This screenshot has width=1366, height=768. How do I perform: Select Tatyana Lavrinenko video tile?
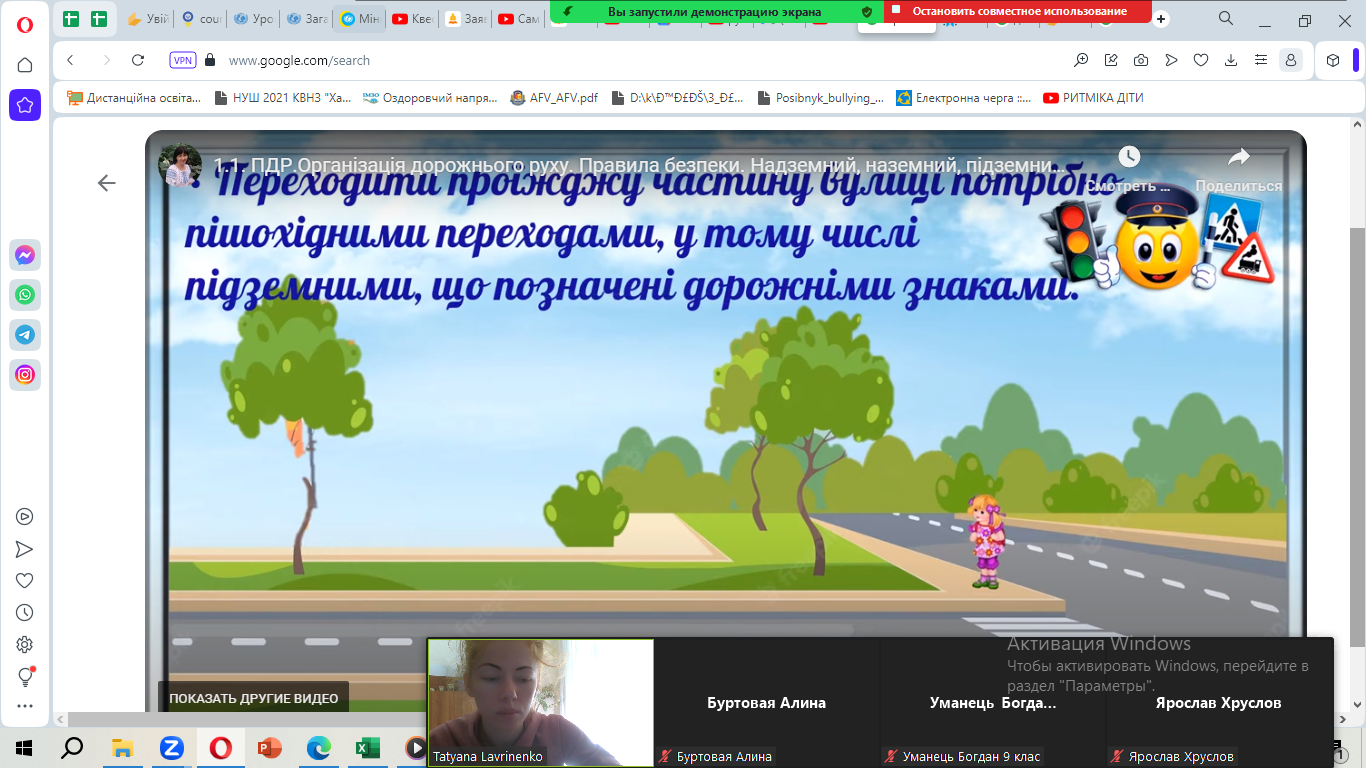point(541,703)
